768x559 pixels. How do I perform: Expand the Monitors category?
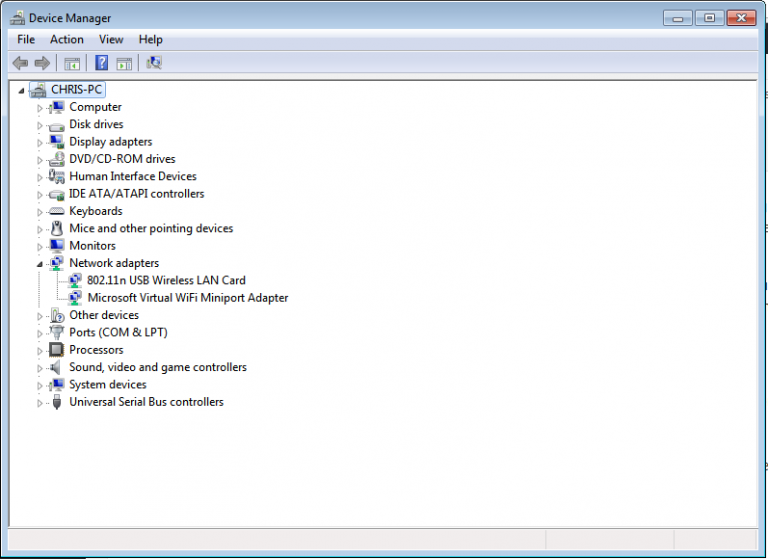pyautogui.click(x=40, y=247)
